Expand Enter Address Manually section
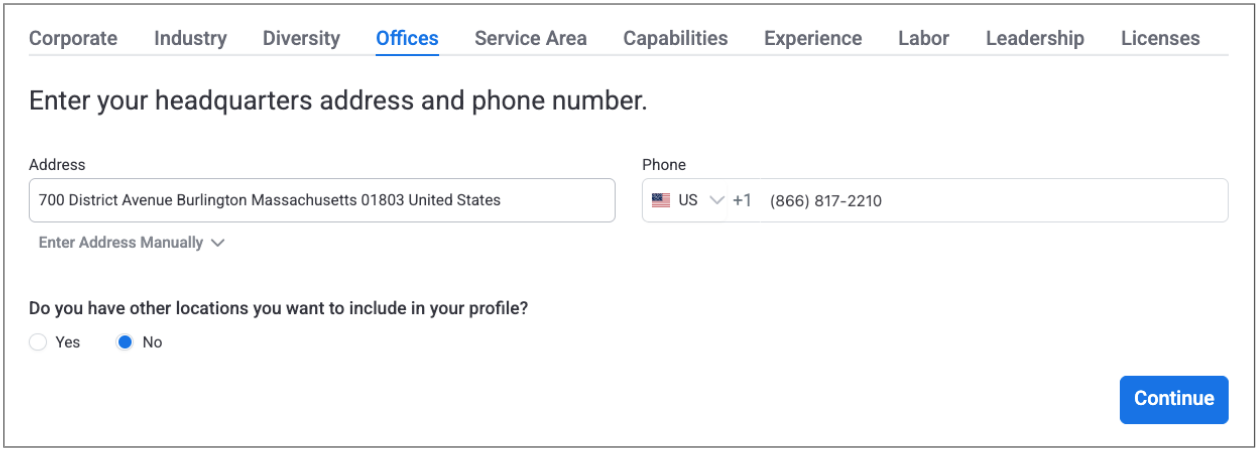This screenshot has height=450, width=1258. [x=121, y=243]
